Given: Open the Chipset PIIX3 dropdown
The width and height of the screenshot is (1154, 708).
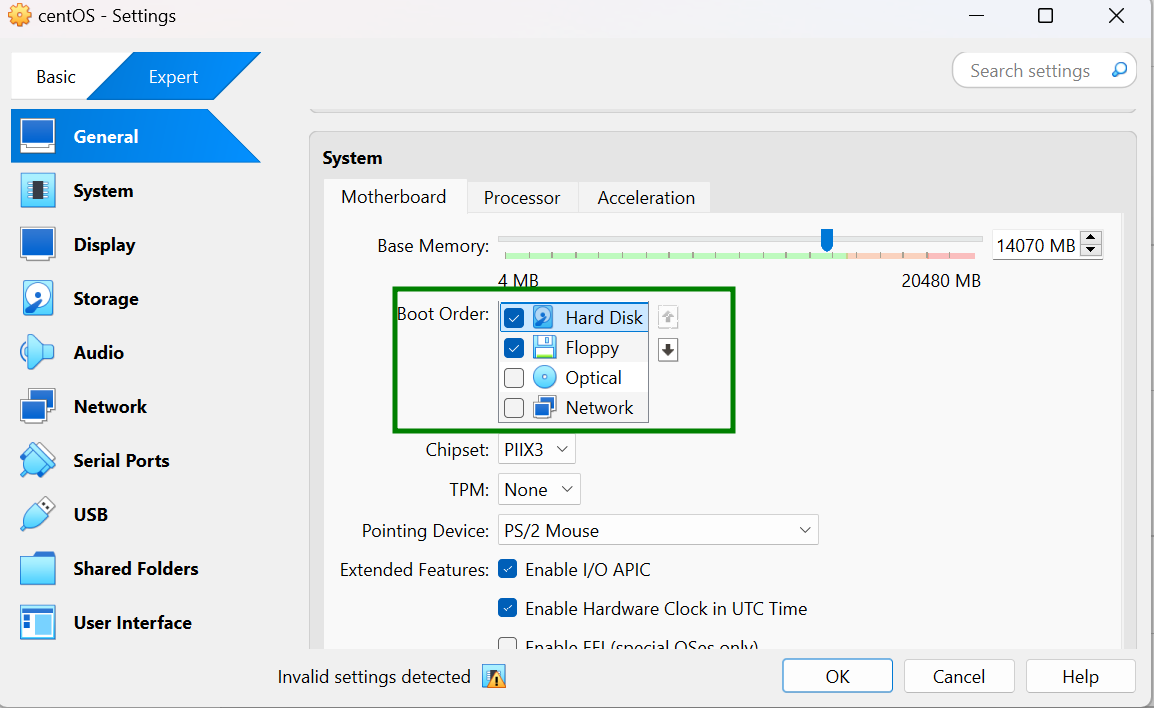Looking at the screenshot, I should pyautogui.click(x=537, y=449).
